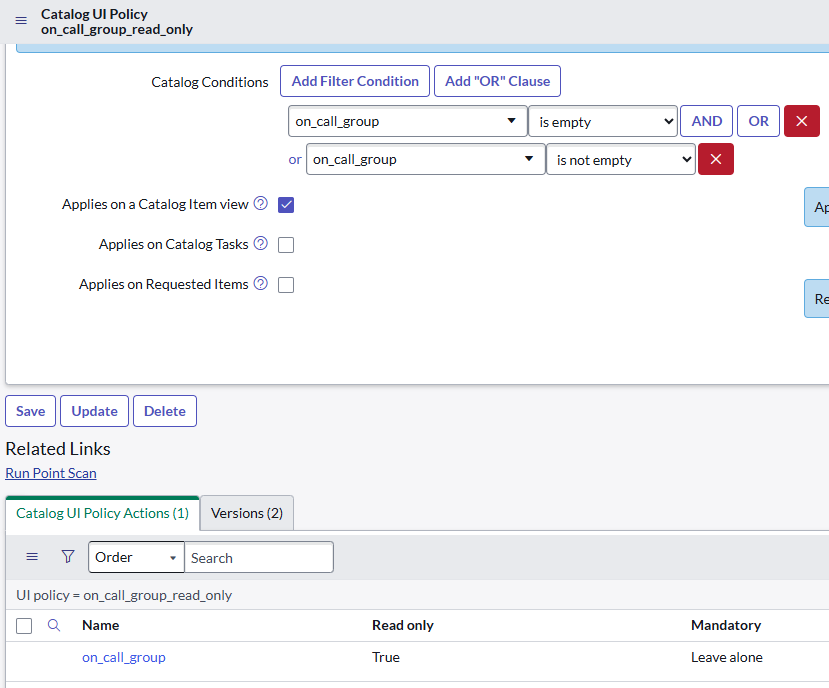Click the Delete button
The height and width of the screenshot is (688, 829).
[x=165, y=411]
